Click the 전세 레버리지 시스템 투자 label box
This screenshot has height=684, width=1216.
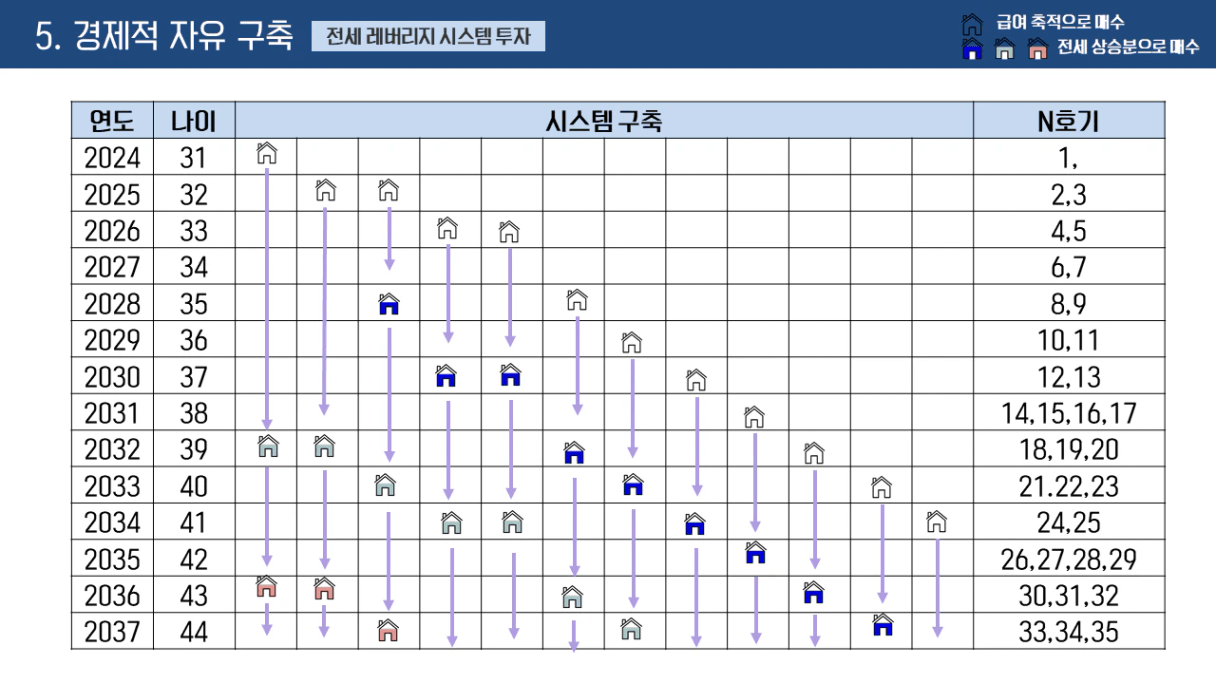[x=428, y=37]
